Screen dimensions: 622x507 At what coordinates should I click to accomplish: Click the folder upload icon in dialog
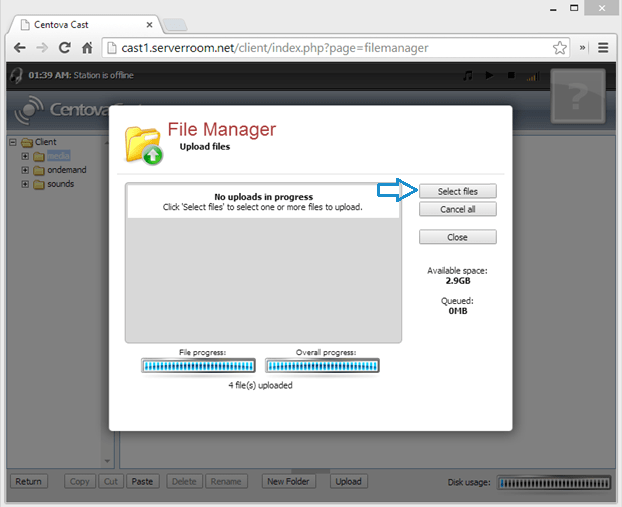[144, 145]
